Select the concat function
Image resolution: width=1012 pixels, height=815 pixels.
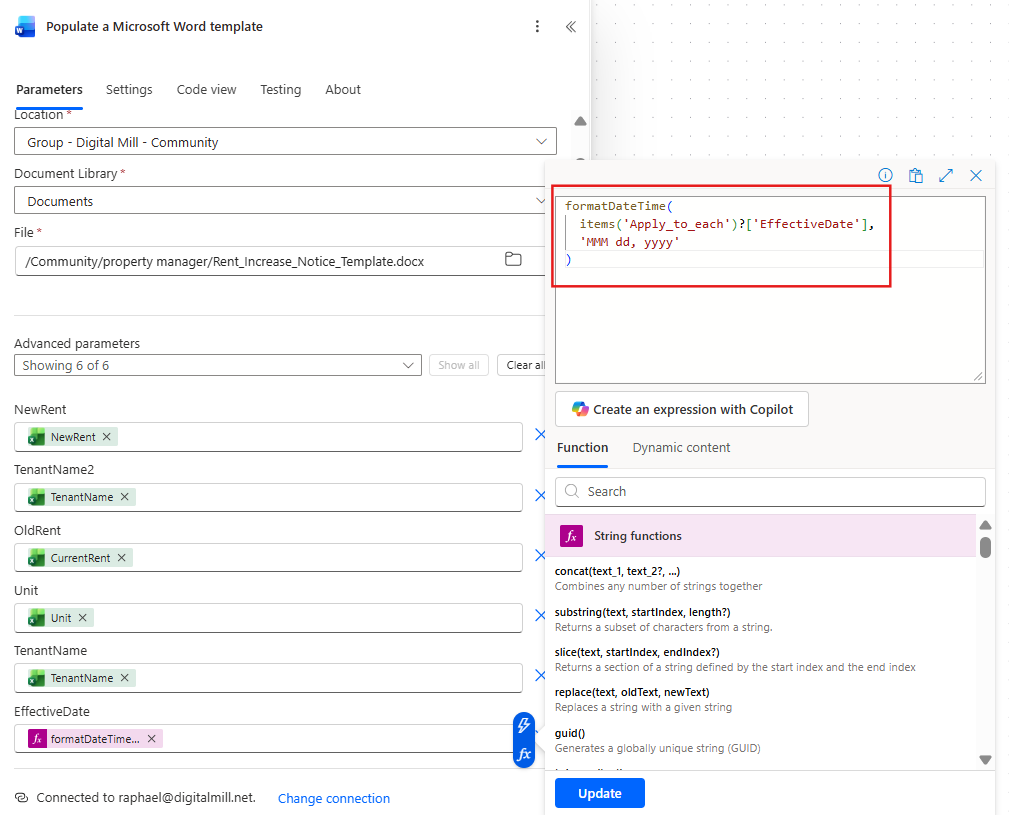coord(658,578)
